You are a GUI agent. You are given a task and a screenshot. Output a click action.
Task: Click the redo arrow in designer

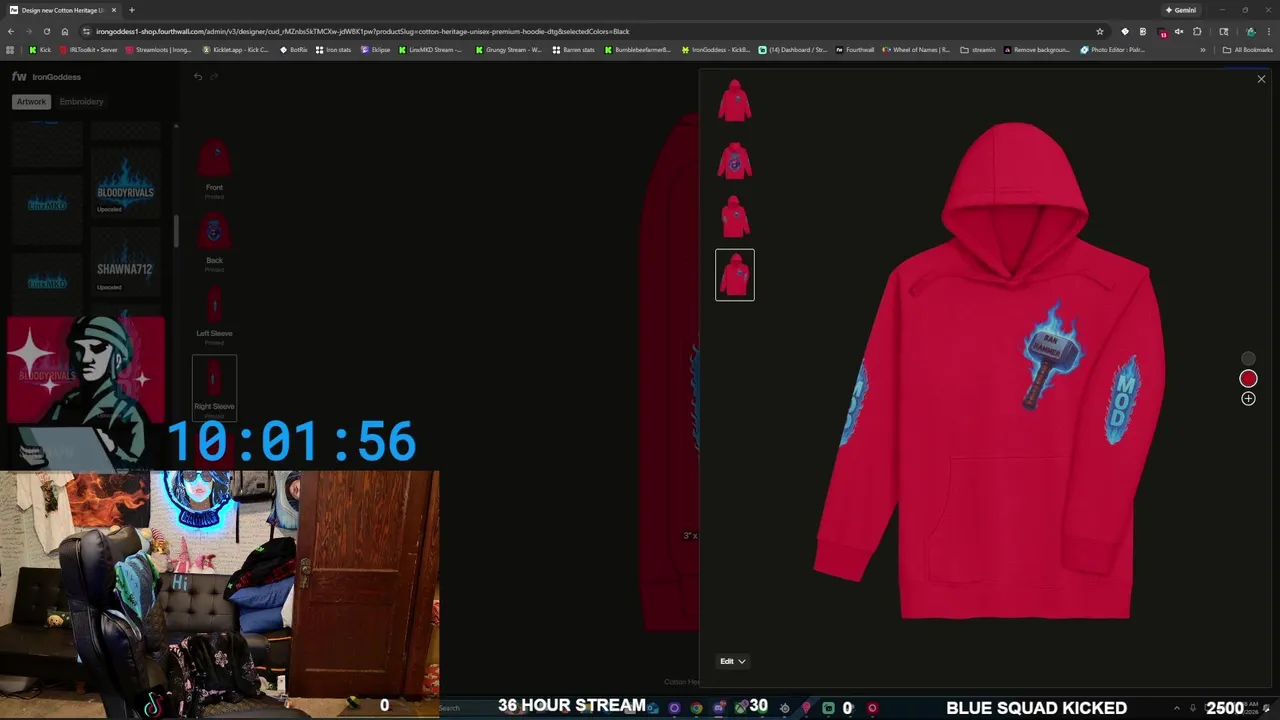(x=213, y=77)
